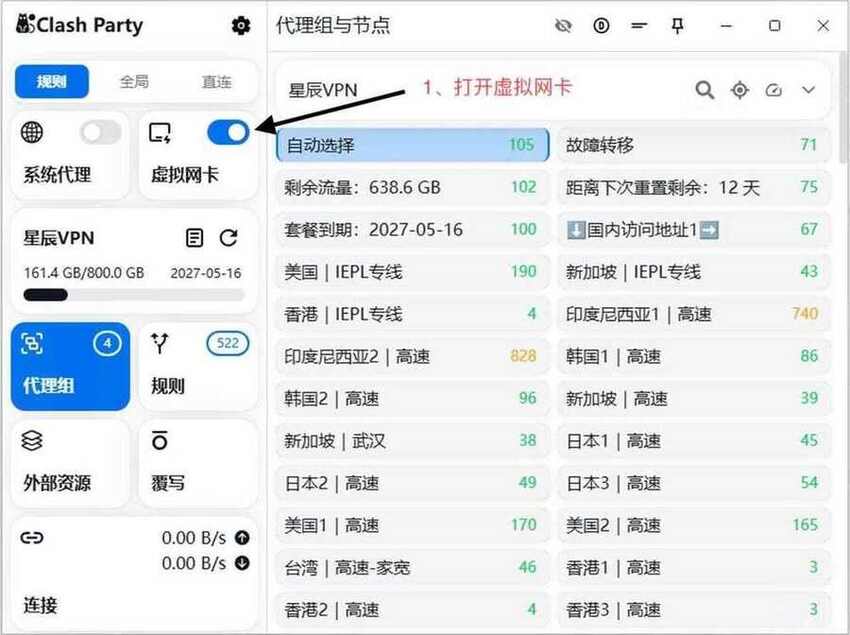Click the globe icon on 系统代理 card
Viewport: 850px width, 635px height.
click(32, 132)
